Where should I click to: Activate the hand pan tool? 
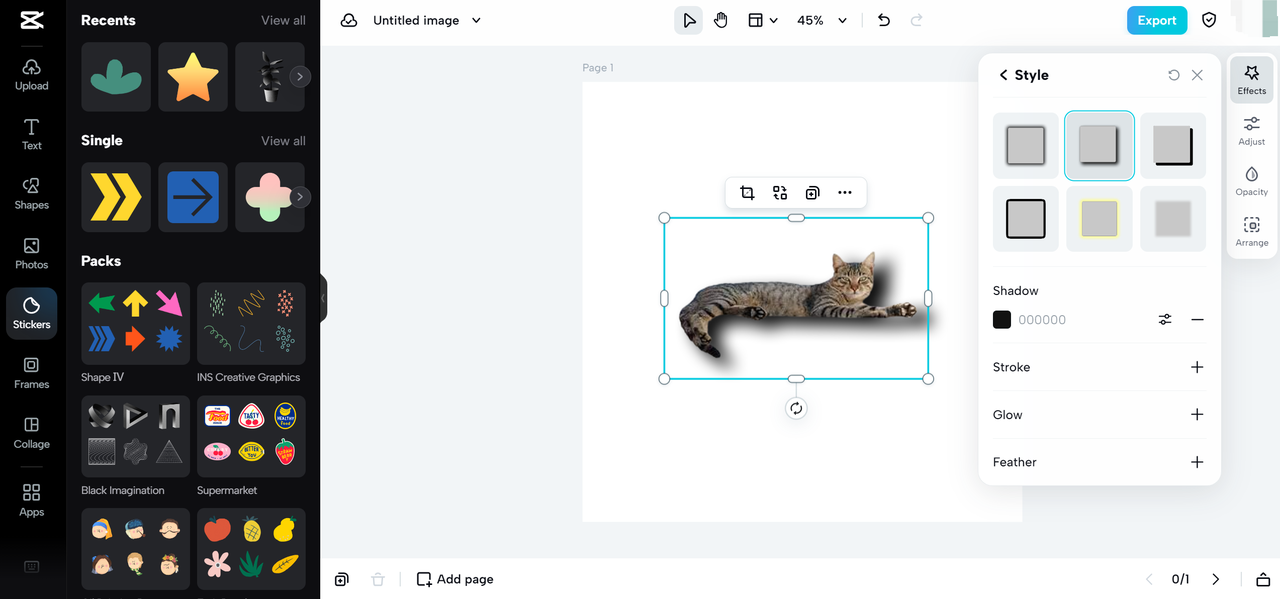[x=721, y=20]
